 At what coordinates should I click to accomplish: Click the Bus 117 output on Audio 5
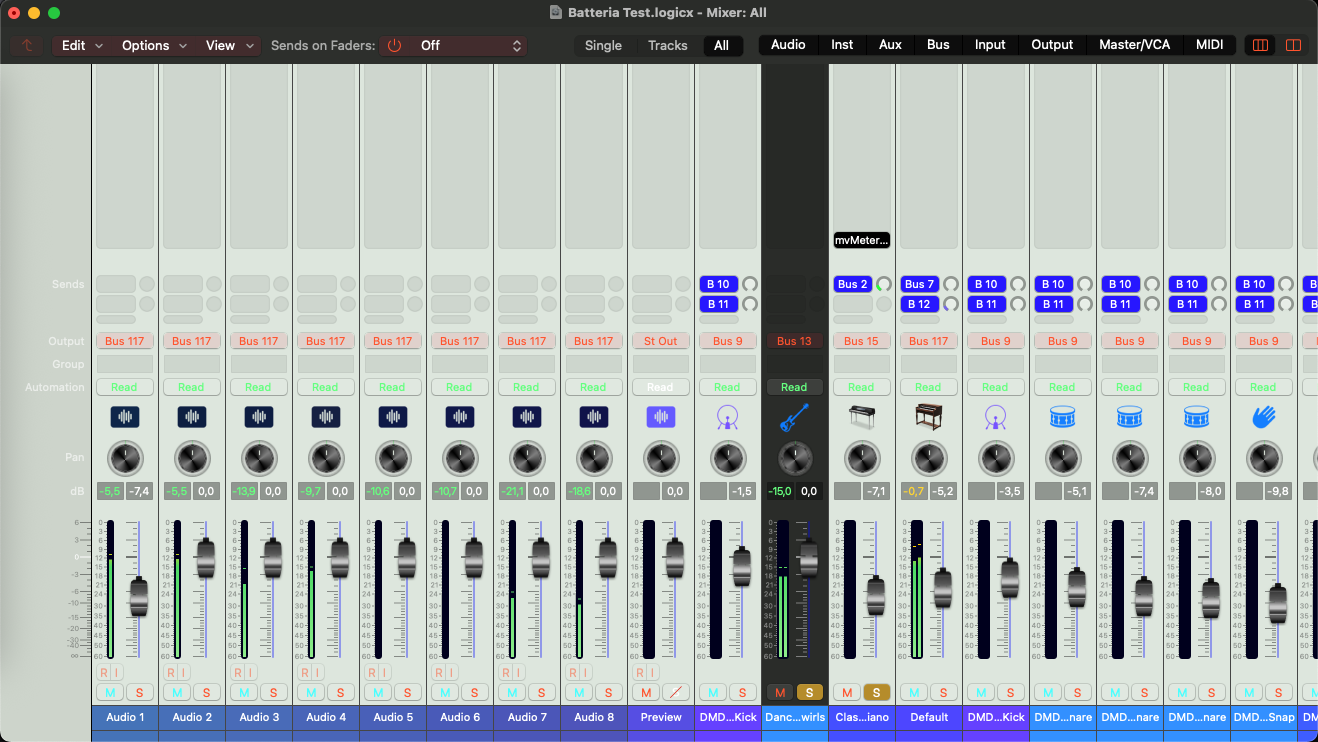click(x=392, y=341)
